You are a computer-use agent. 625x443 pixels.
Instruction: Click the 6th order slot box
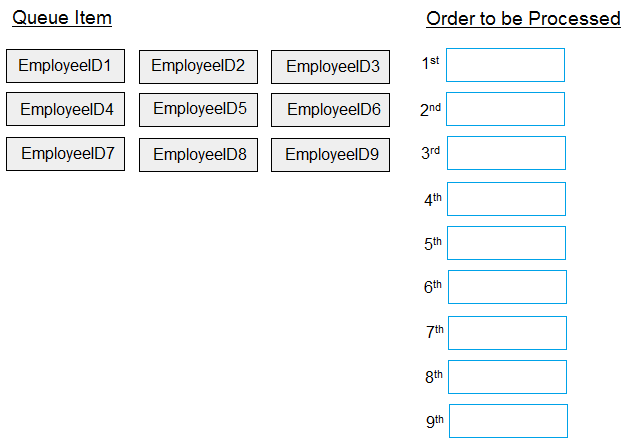507,287
